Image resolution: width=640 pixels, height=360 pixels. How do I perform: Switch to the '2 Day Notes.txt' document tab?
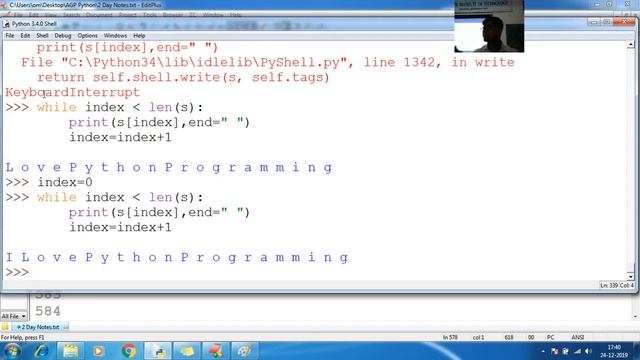[x=40, y=327]
